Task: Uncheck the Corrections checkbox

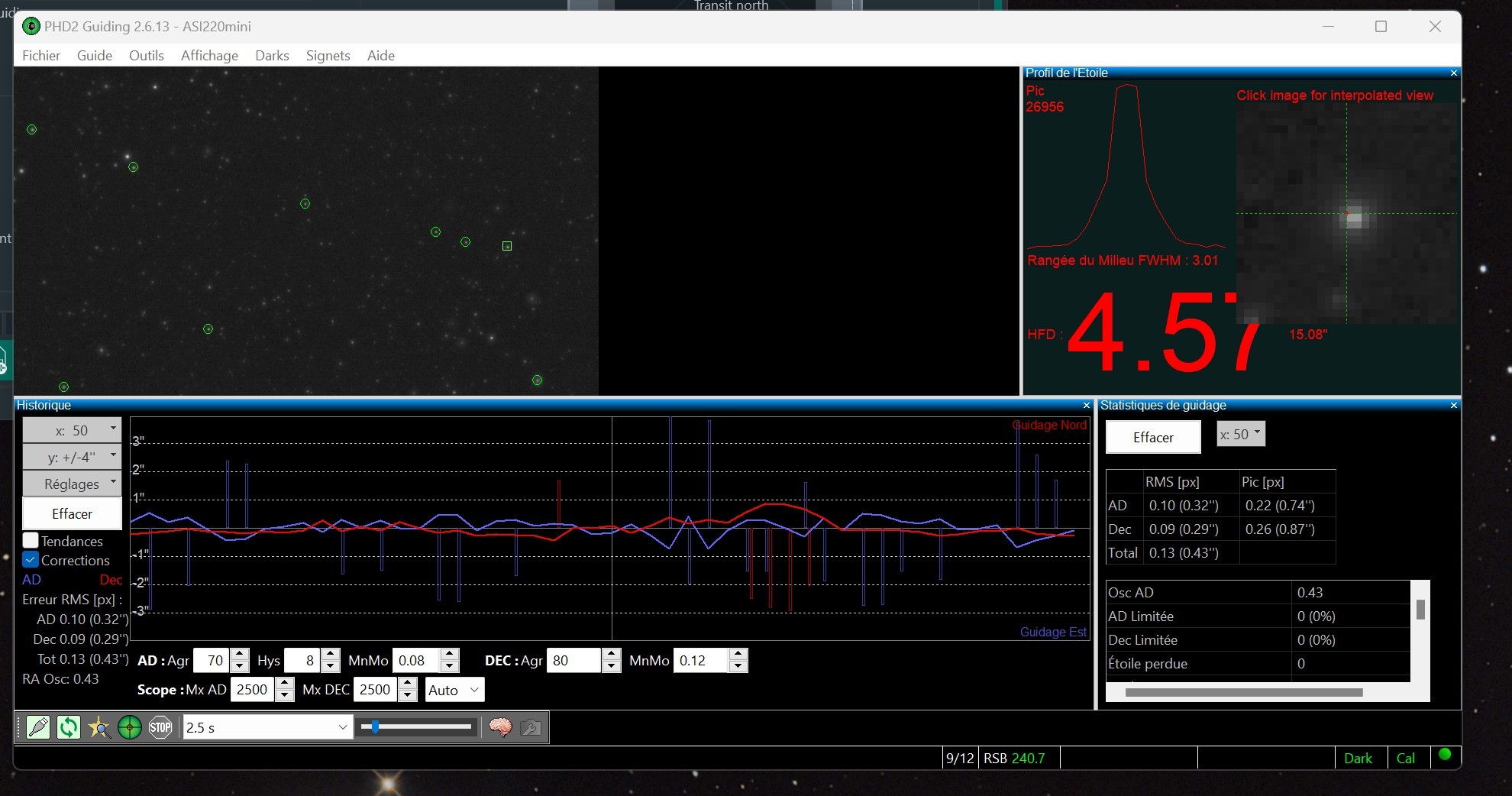Action: tap(31, 560)
